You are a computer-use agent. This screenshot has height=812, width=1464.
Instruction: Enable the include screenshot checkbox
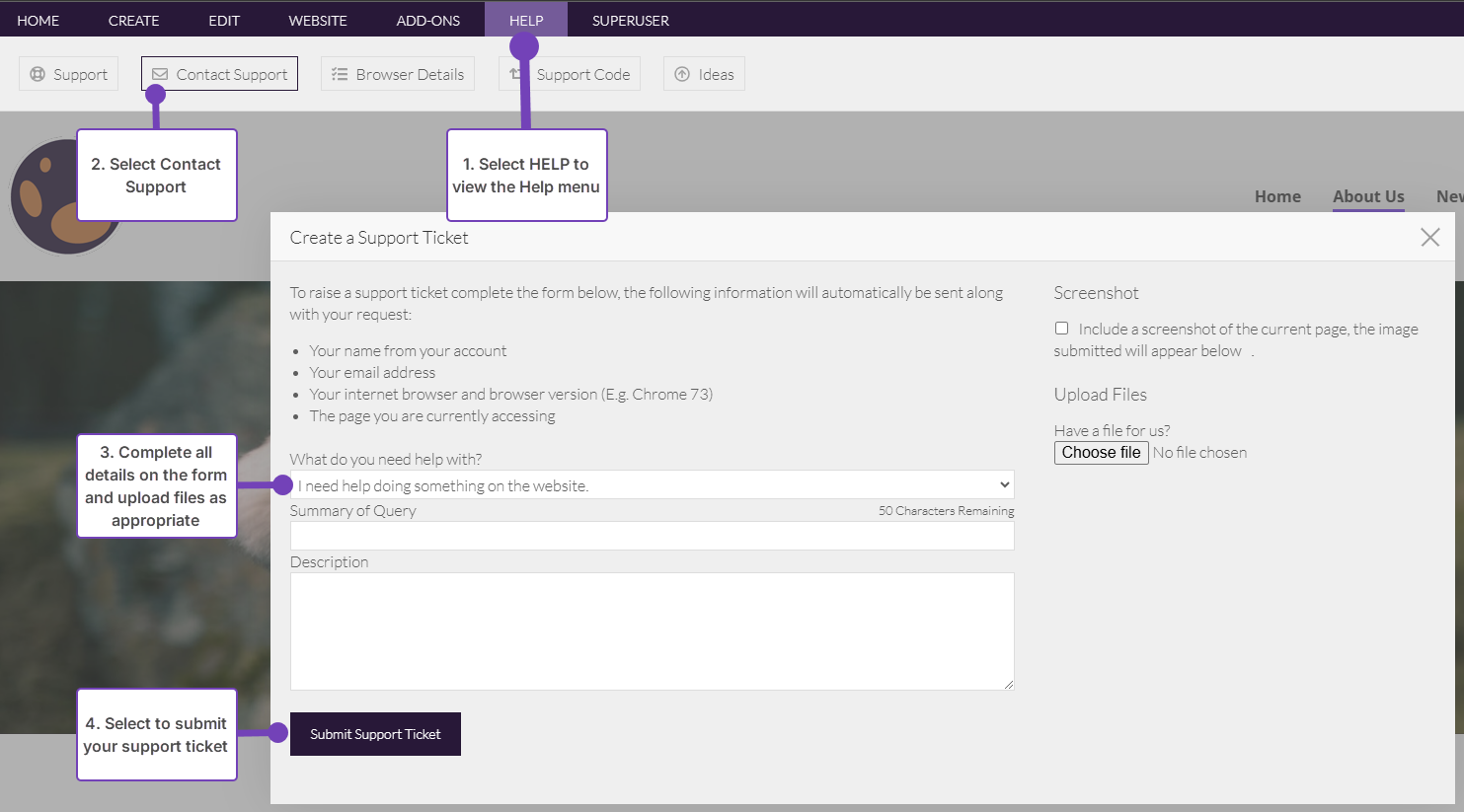coord(1061,328)
